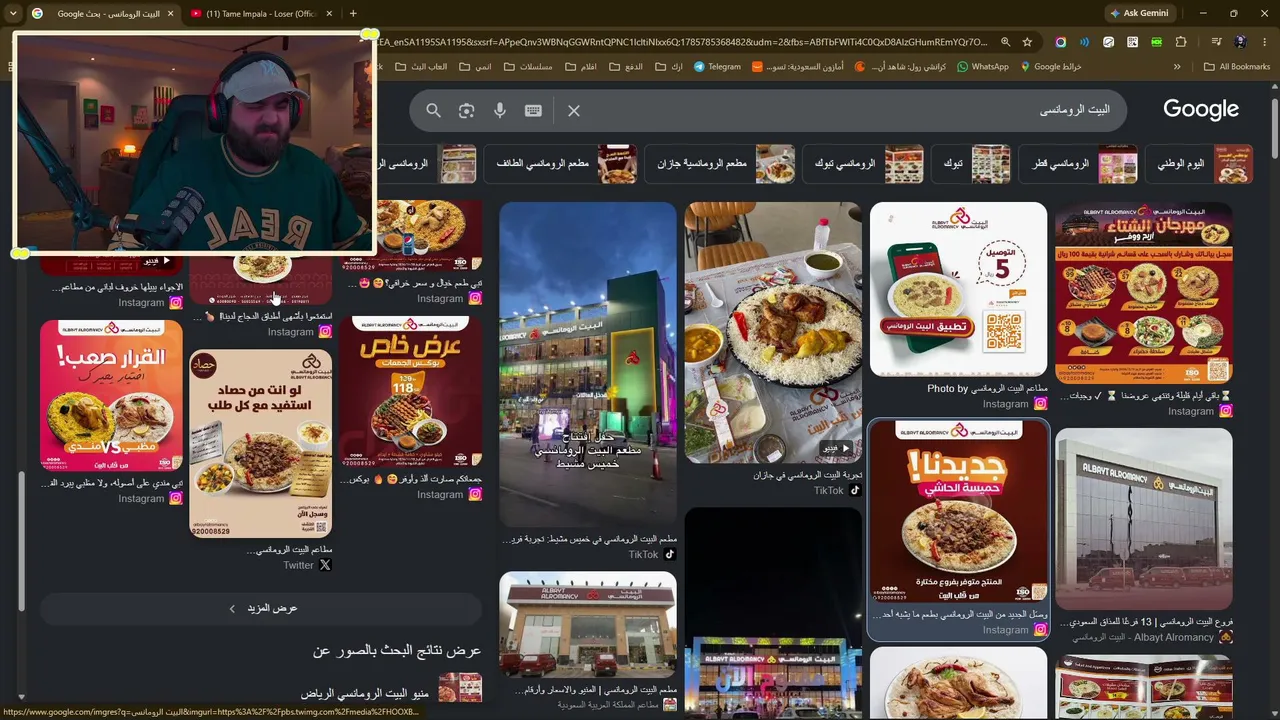This screenshot has height=720, width=1280.
Task: Expand more results with عرض المزيد
Action: [262, 608]
